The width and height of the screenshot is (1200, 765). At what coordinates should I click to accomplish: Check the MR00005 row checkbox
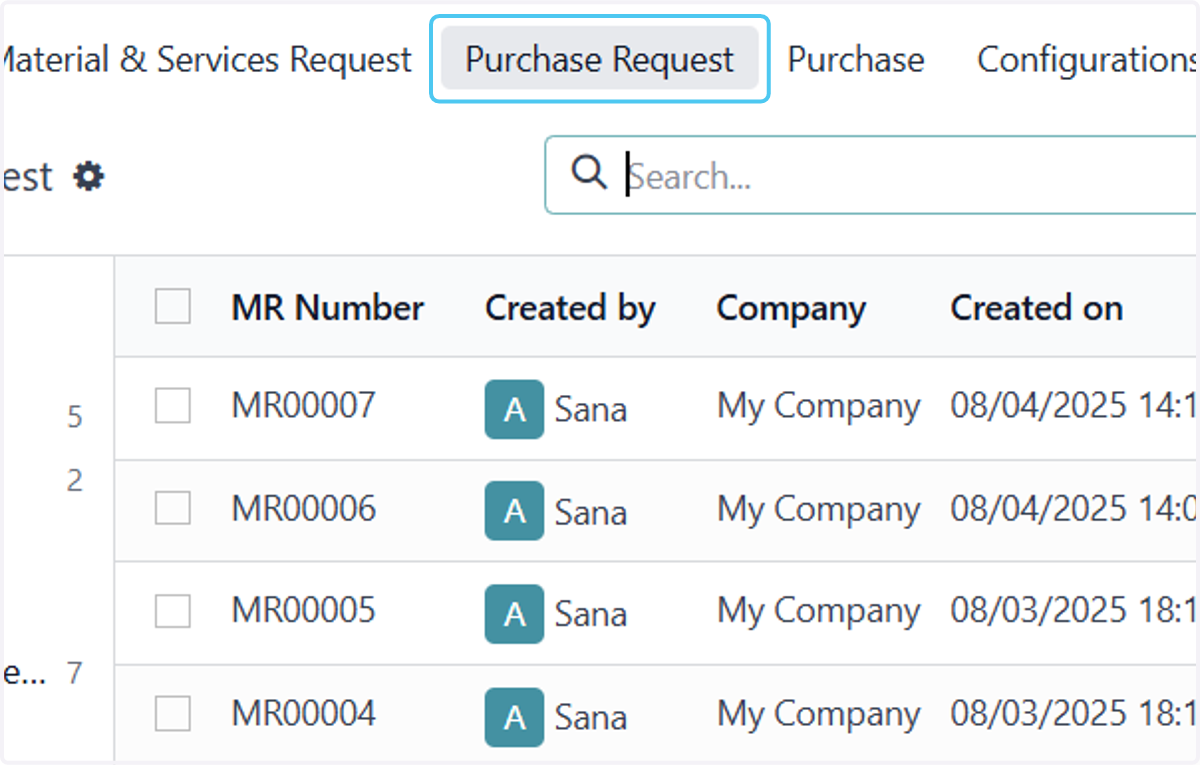173,610
